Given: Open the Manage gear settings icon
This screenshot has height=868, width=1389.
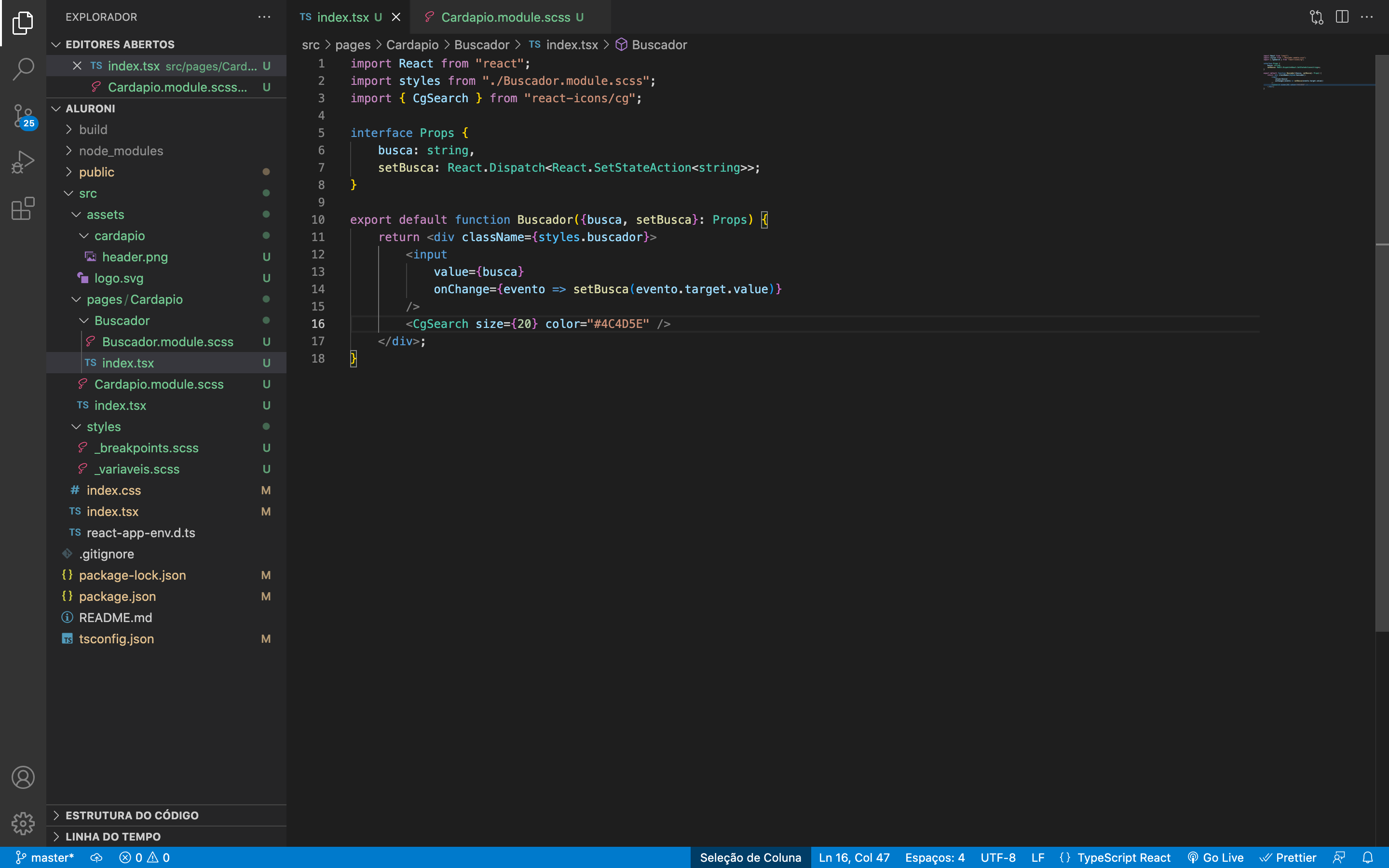Looking at the screenshot, I should 23,823.
